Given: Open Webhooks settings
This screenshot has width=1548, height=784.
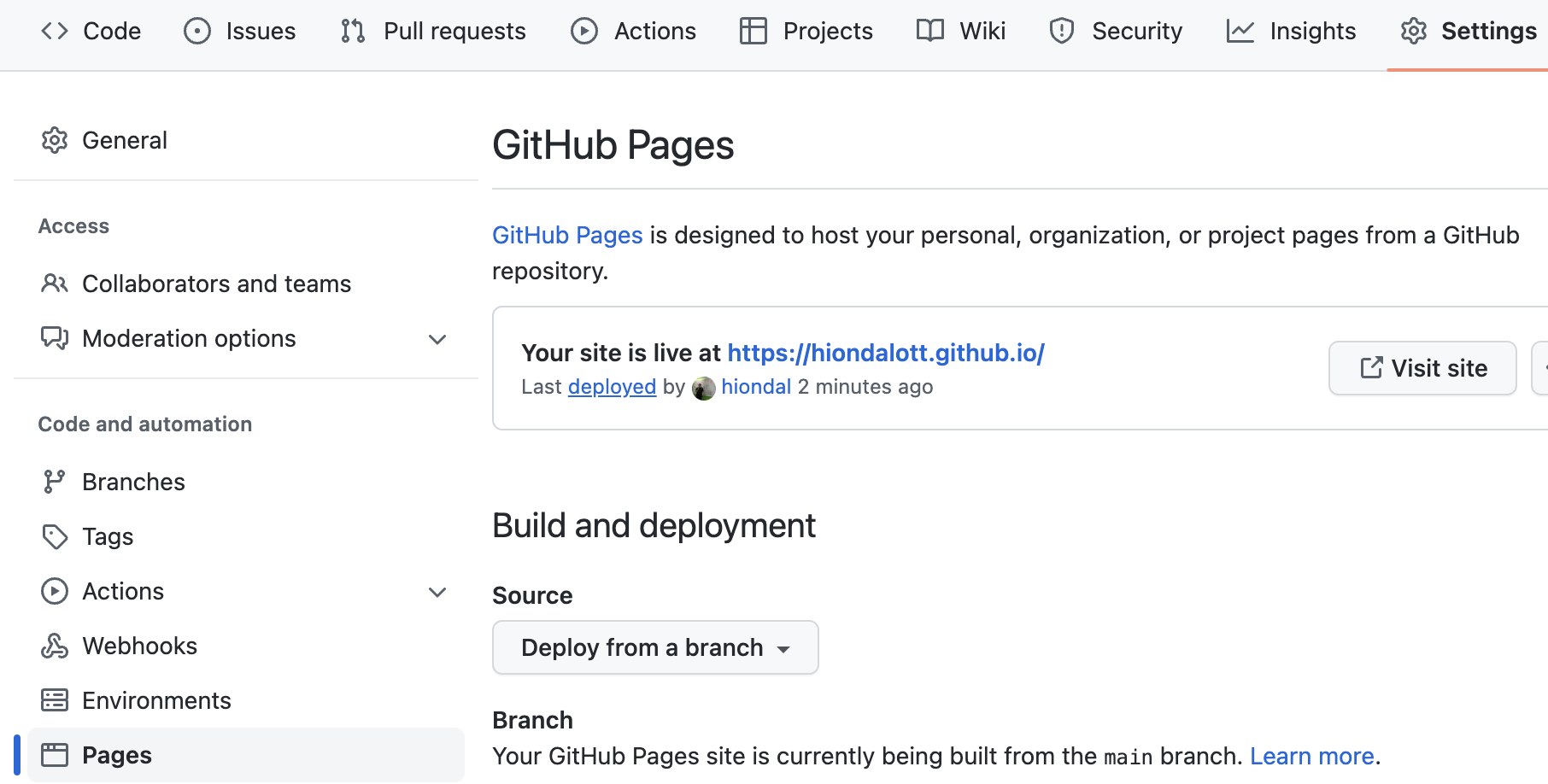Looking at the screenshot, I should (246, 646).
